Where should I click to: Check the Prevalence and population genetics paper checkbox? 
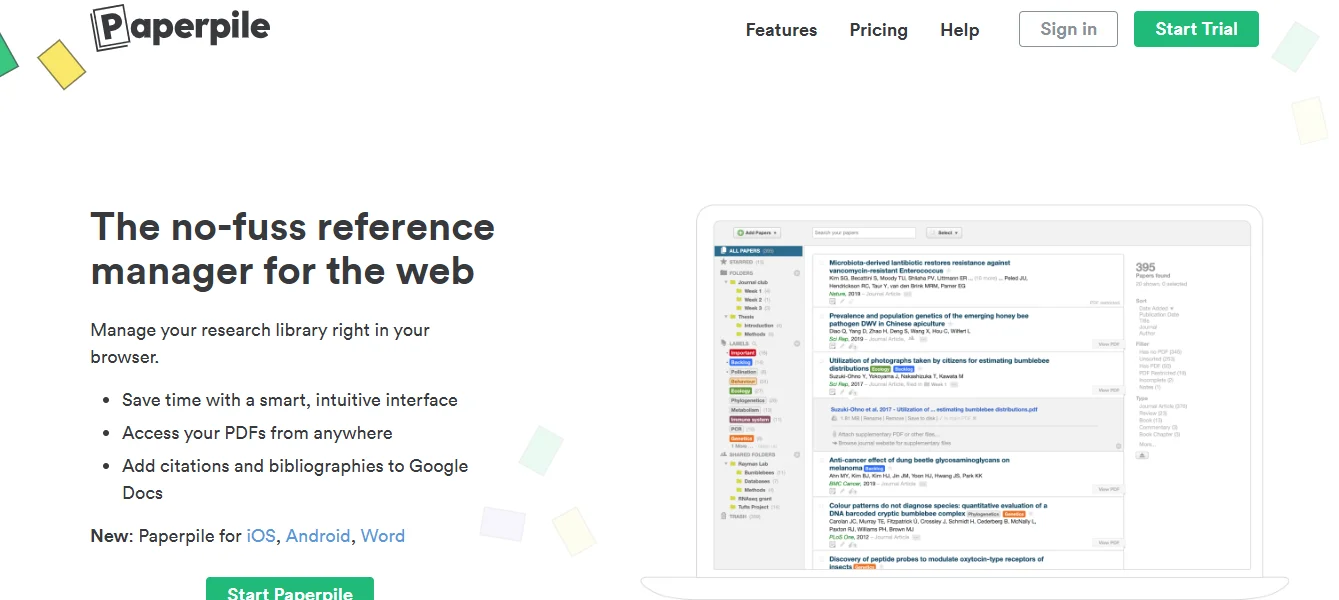click(822, 316)
